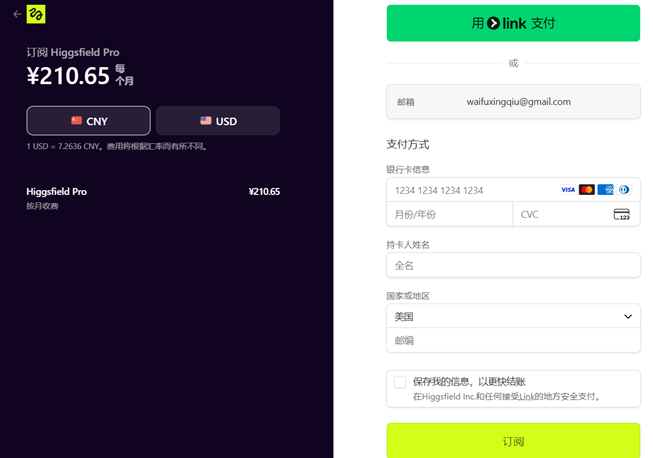The width and height of the screenshot is (653, 458).
Task: Click the American Express card icon
Action: click(x=605, y=190)
